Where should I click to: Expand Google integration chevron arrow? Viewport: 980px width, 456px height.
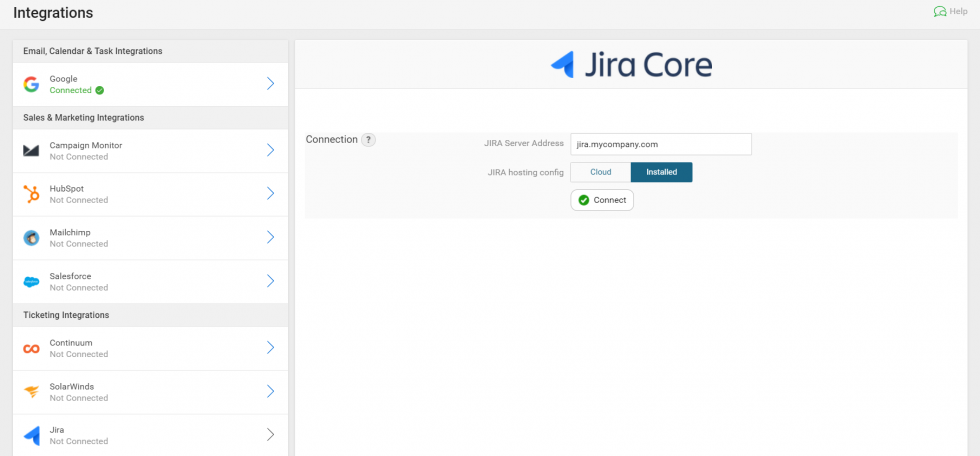(x=271, y=84)
